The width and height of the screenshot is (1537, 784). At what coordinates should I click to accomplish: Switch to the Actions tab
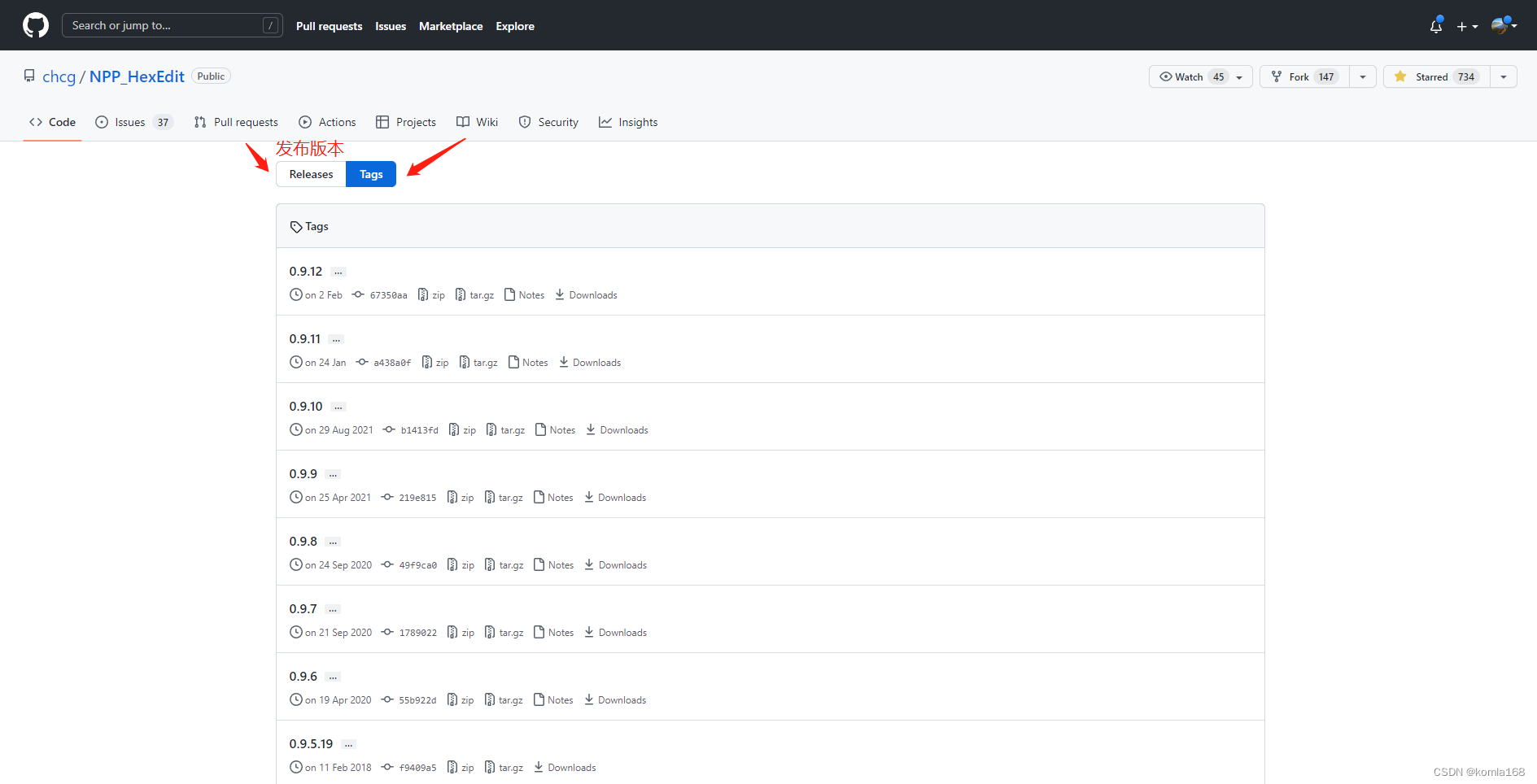coord(327,122)
